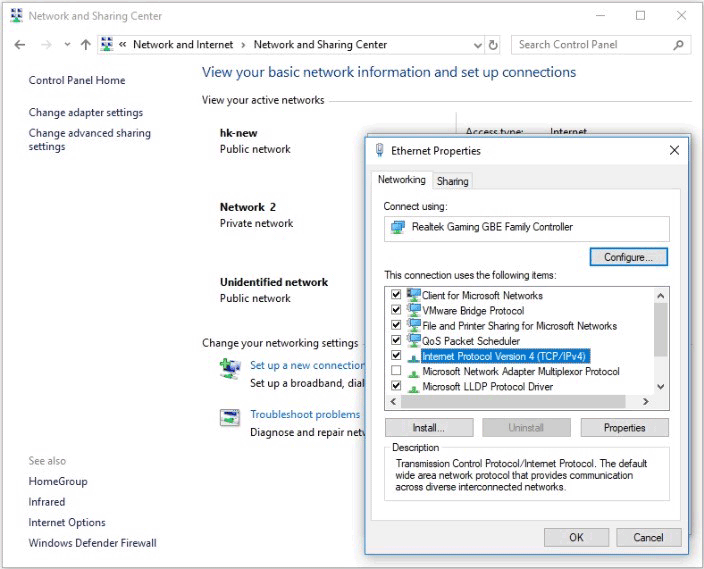Select VMware Bridge Protocol list item

473,311
